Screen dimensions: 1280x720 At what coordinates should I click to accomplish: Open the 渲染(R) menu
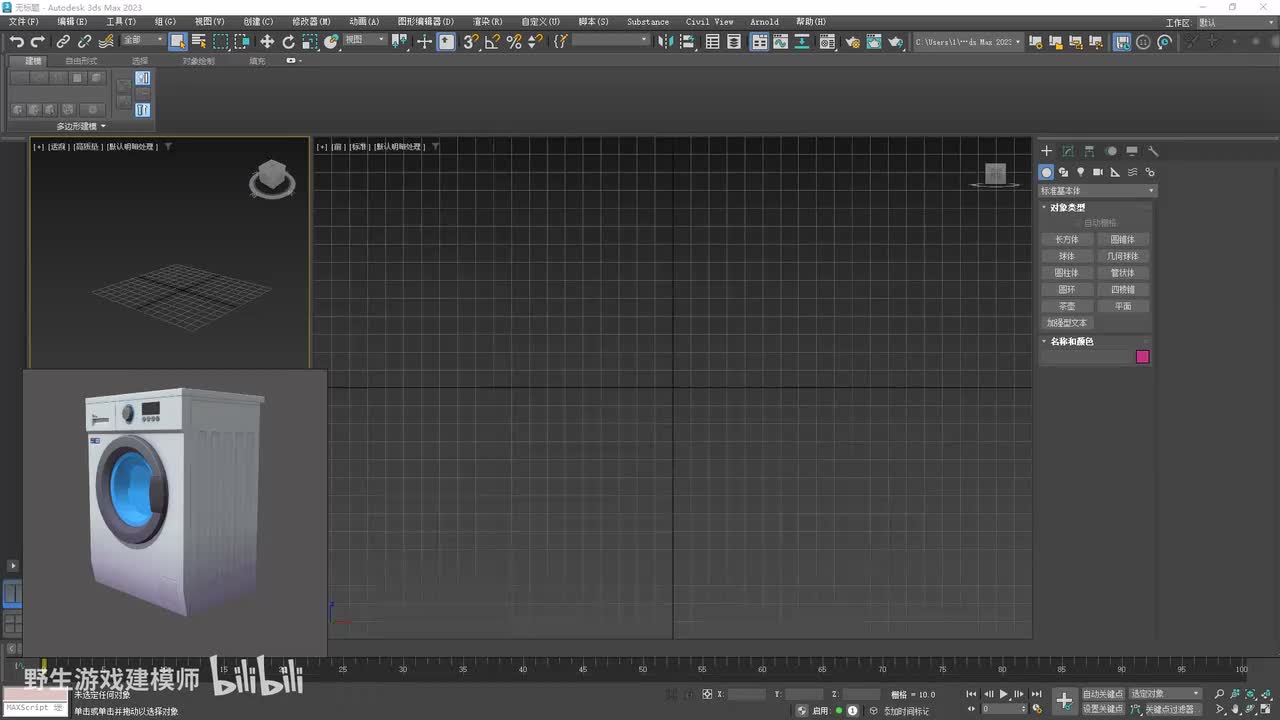point(487,21)
